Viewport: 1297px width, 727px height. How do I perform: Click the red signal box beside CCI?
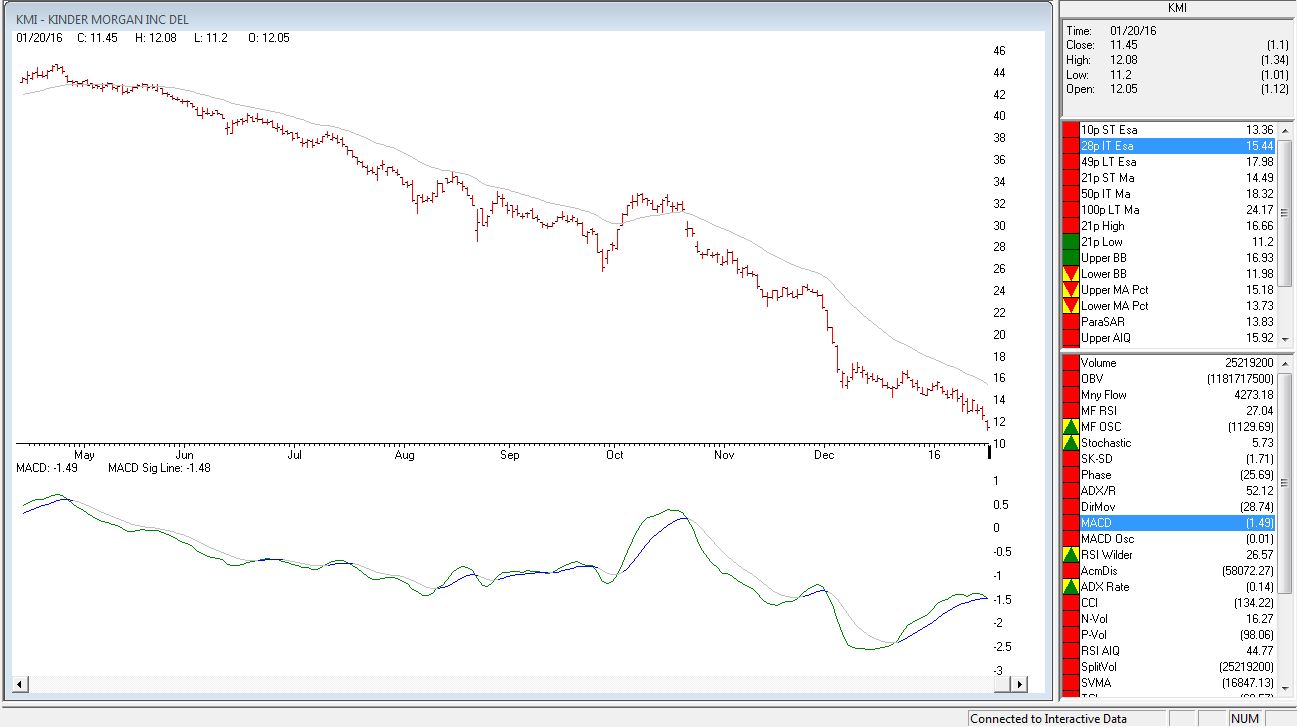pyautogui.click(x=1071, y=603)
